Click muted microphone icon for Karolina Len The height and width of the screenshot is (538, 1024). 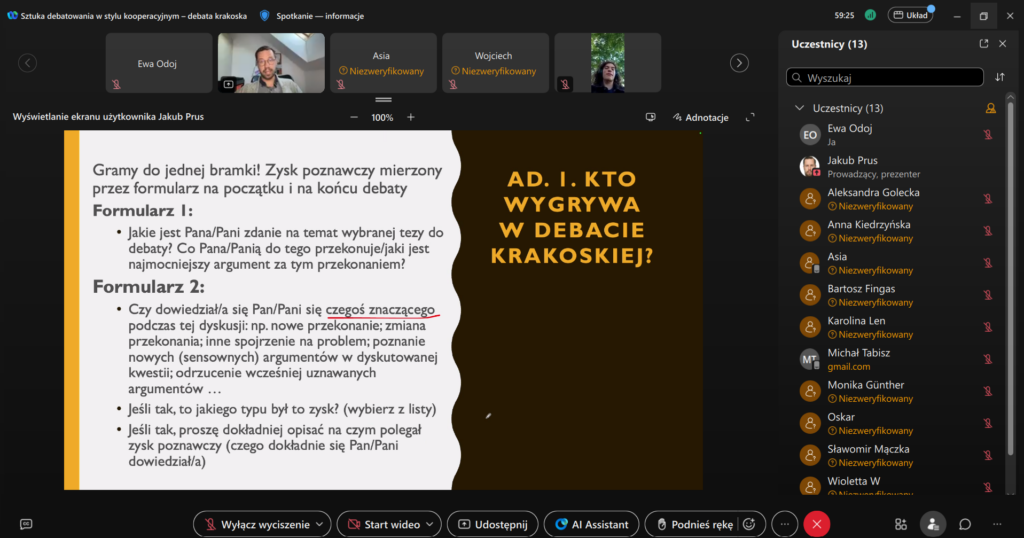click(988, 326)
